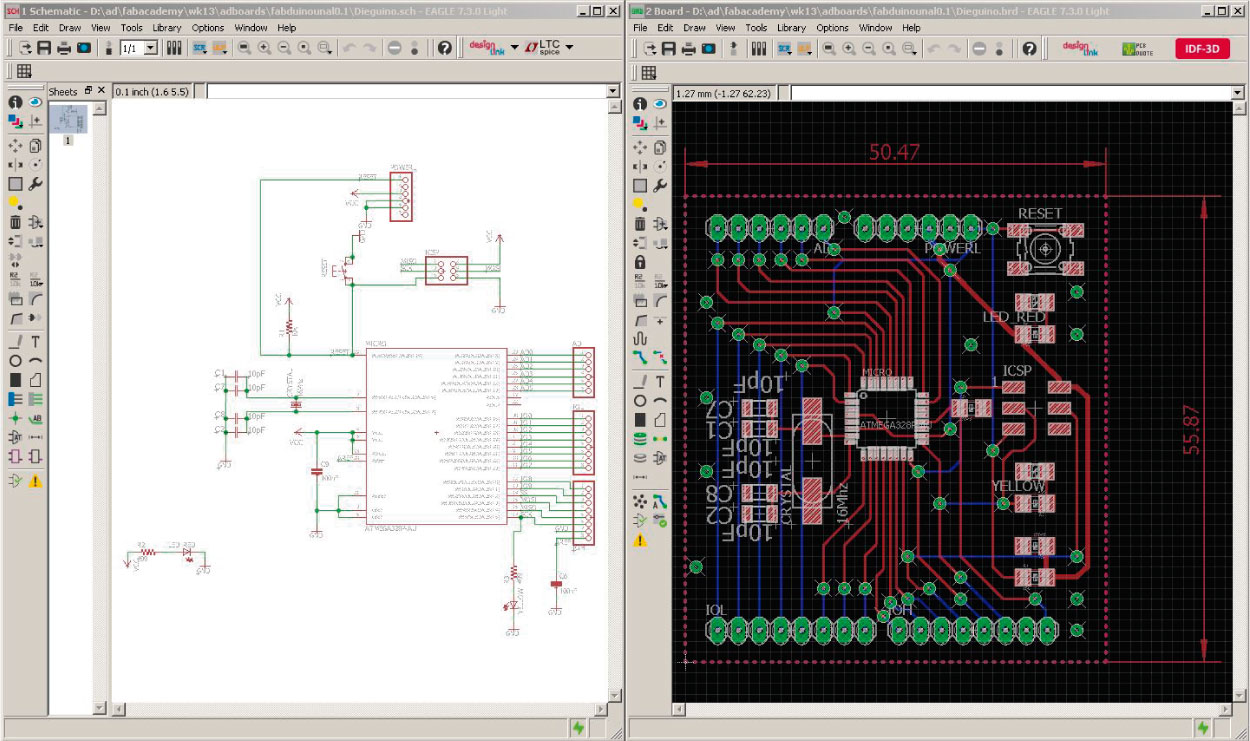Select the Ratsnest tool in Board palette
This screenshot has height=741, width=1250.
640,502
